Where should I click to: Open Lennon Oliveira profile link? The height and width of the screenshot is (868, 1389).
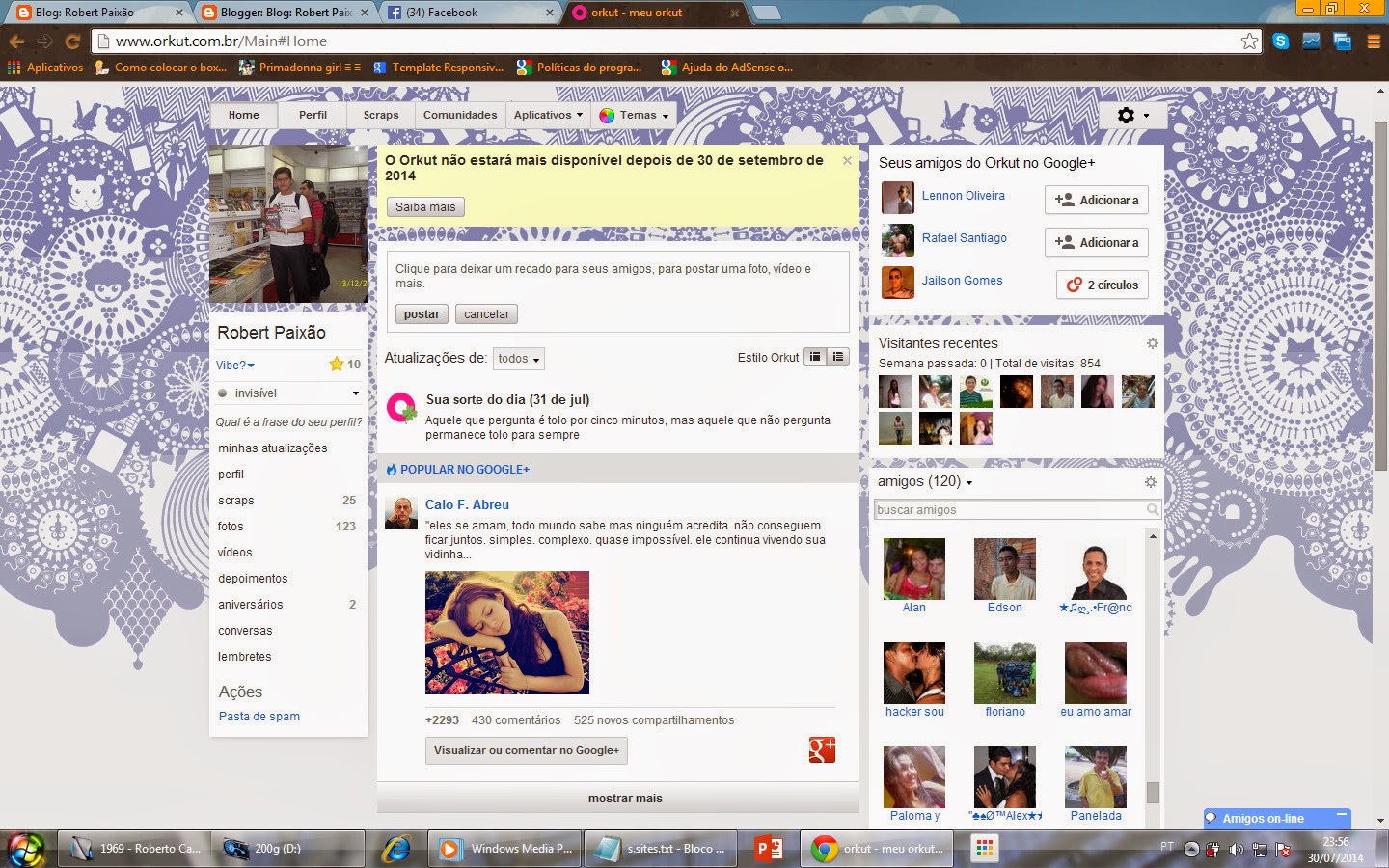(x=963, y=195)
